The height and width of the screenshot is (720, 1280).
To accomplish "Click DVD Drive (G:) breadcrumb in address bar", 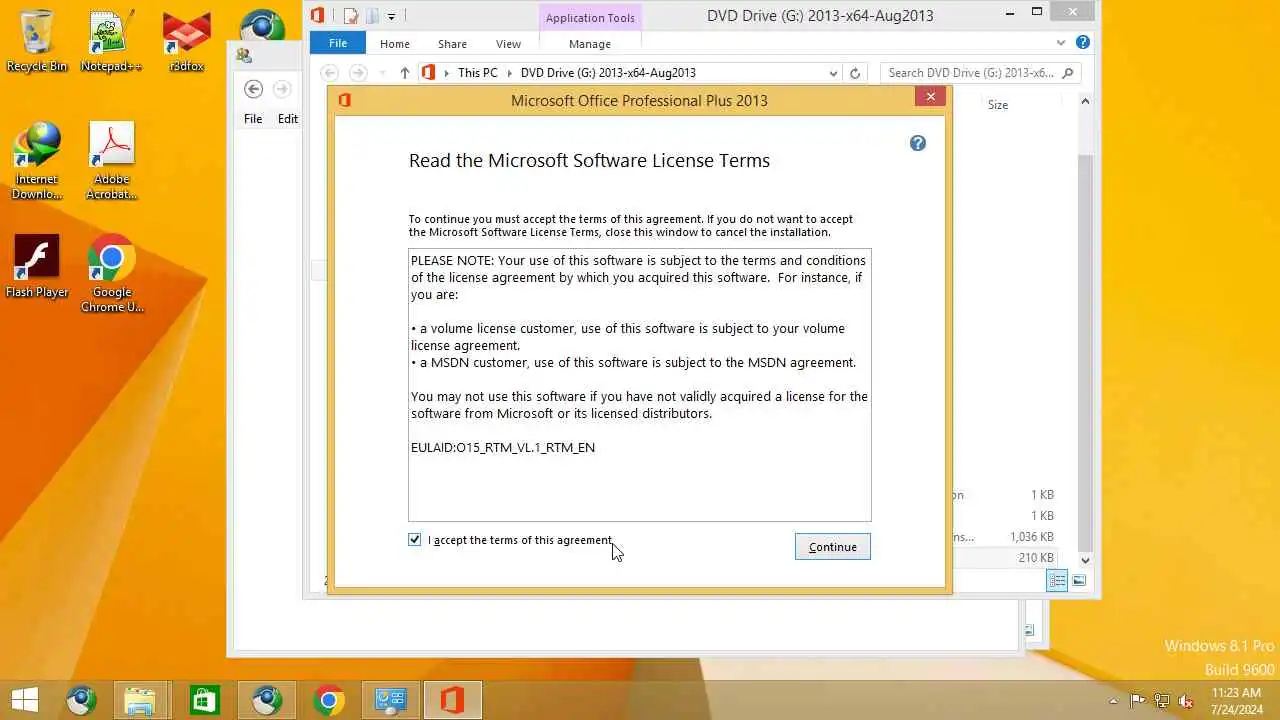I will point(608,73).
